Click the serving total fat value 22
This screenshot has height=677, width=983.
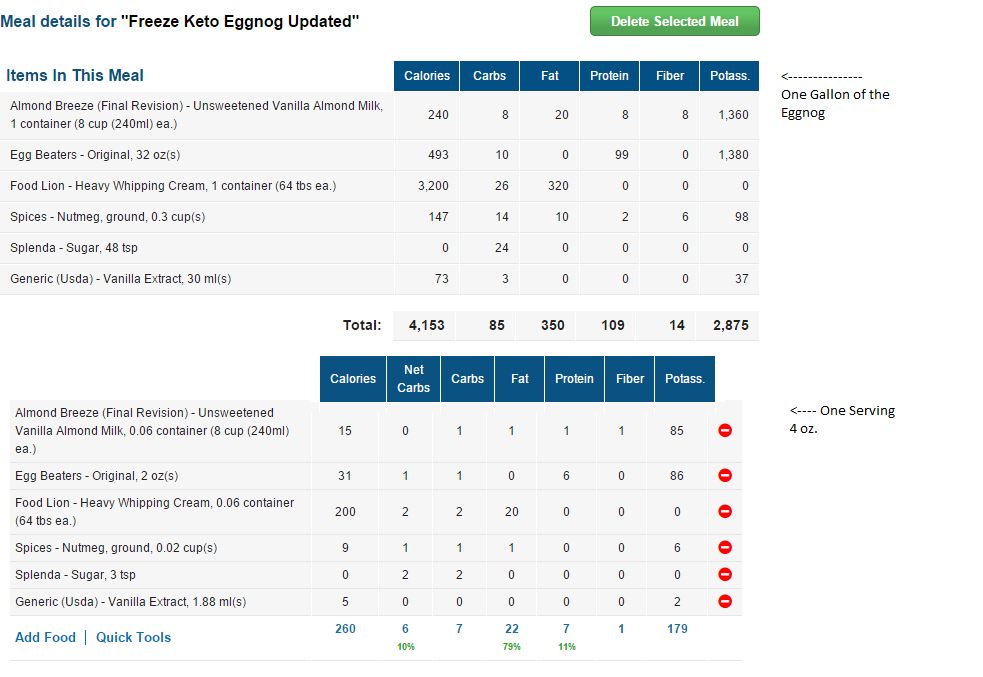(x=512, y=629)
